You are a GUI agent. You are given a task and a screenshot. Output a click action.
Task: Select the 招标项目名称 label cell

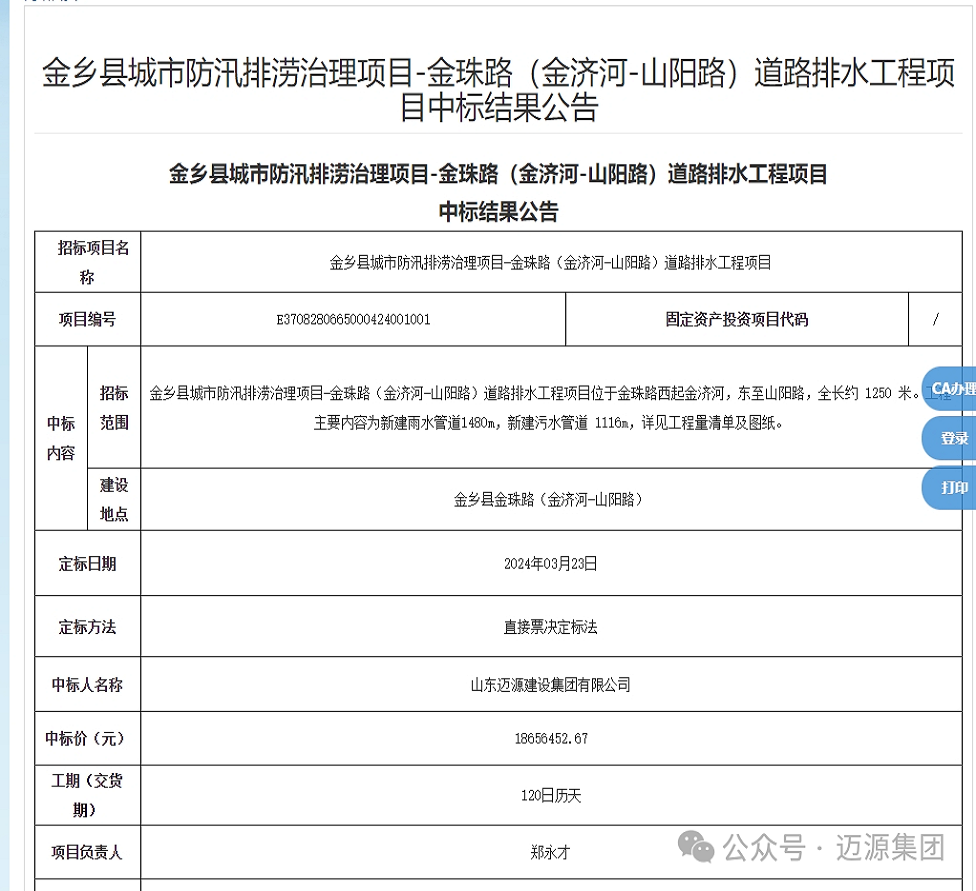(88, 262)
